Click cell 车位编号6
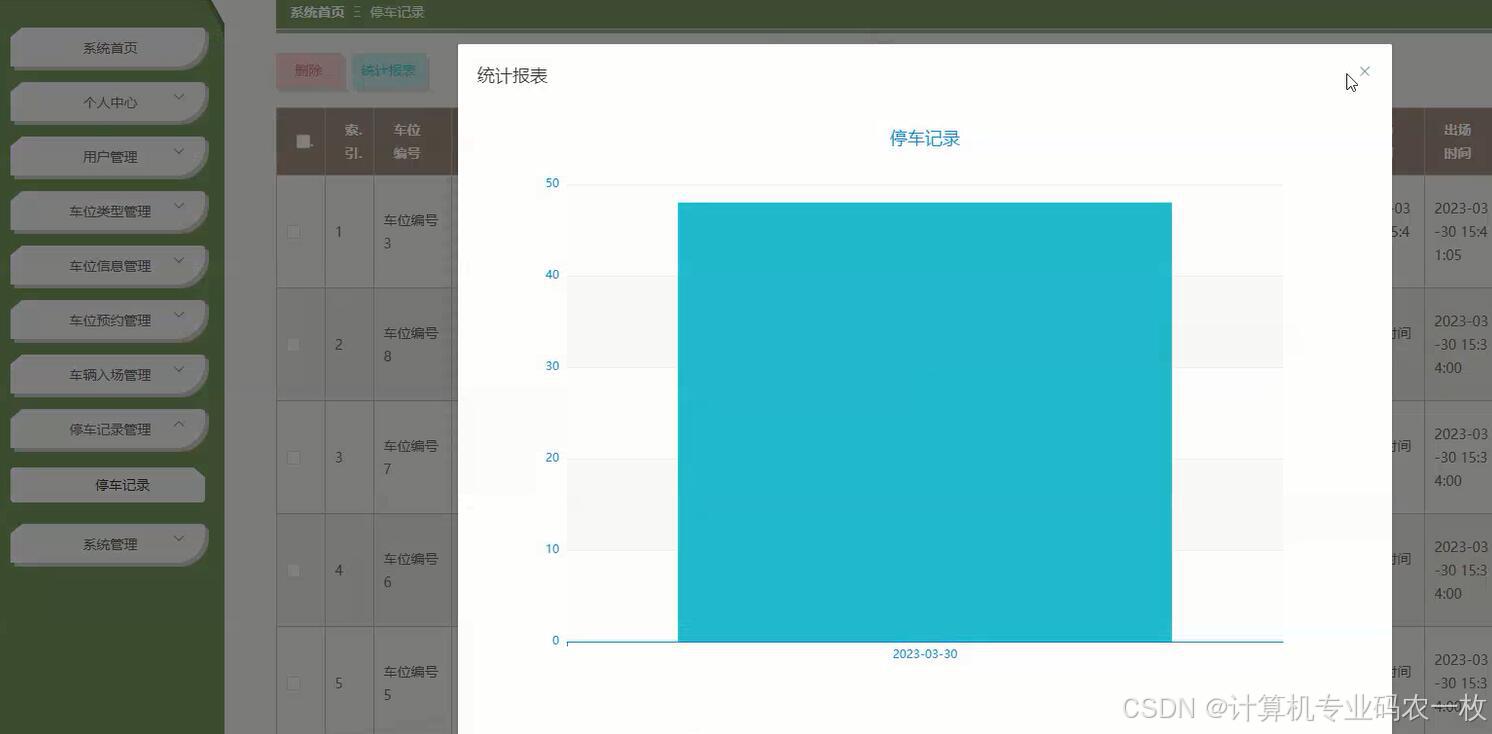Viewport: 1492px width, 734px height. [x=411, y=570]
